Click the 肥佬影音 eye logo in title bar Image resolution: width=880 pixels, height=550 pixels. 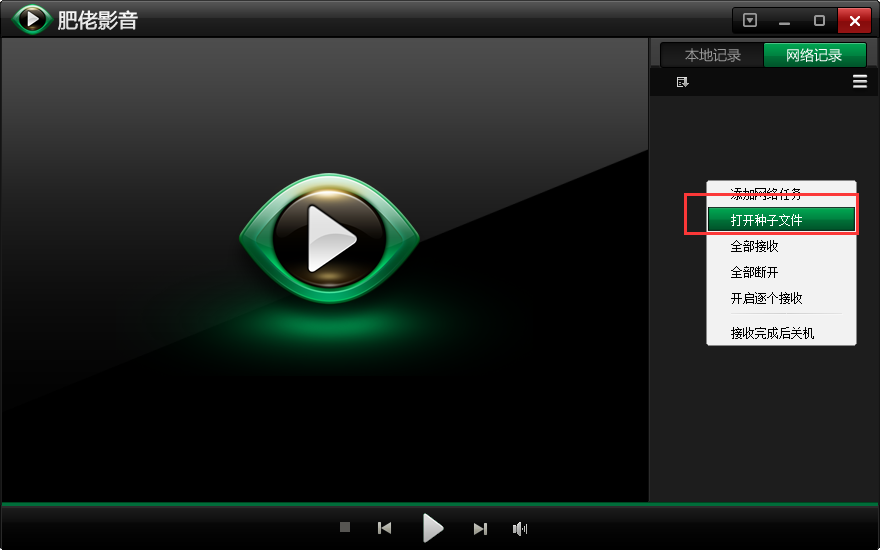(x=32, y=19)
